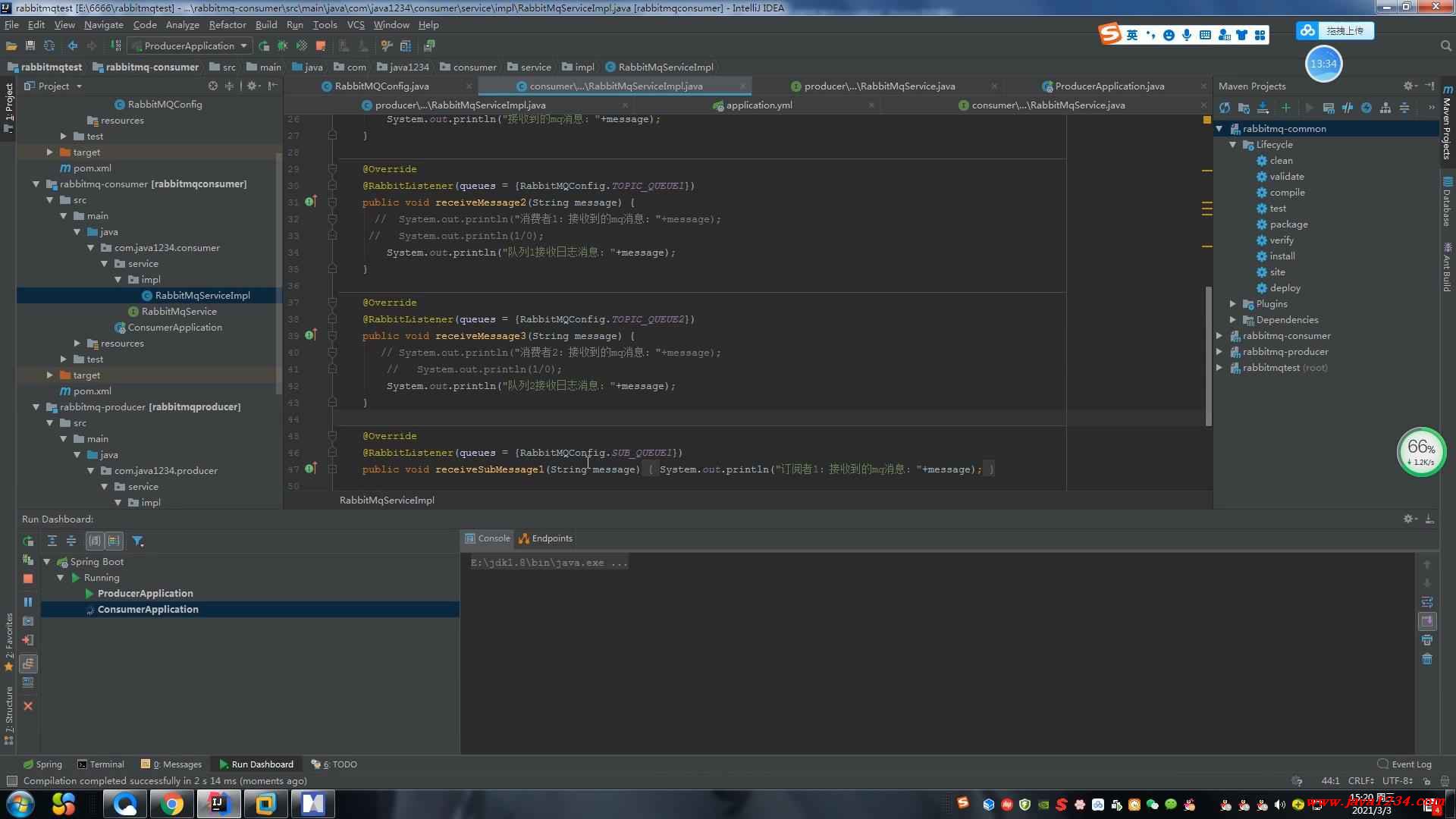Click Download Sources icon in Maven panel

pos(1263,108)
